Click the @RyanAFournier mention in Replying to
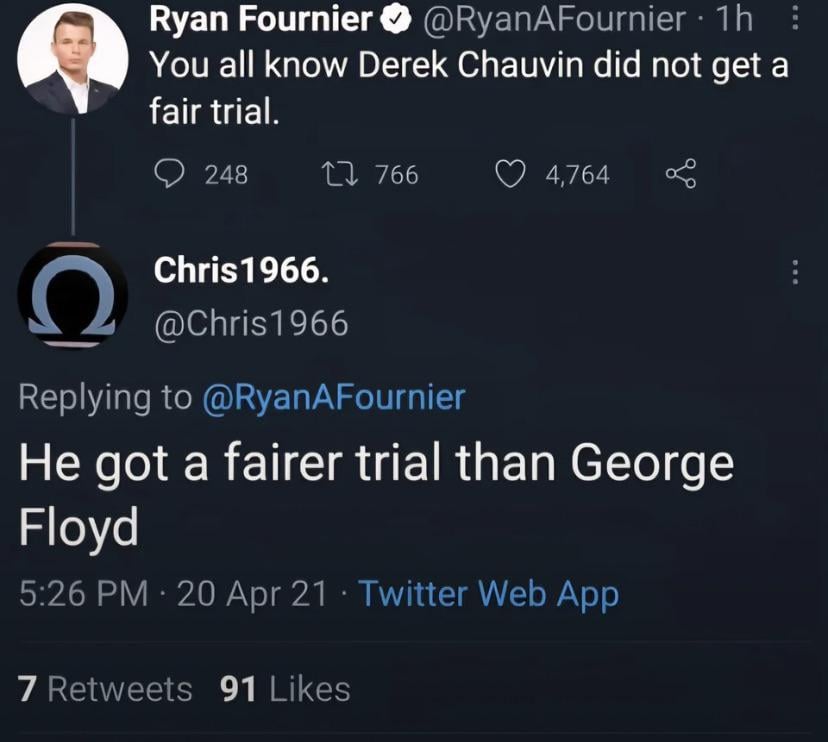This screenshot has height=742, width=828. 334,397
